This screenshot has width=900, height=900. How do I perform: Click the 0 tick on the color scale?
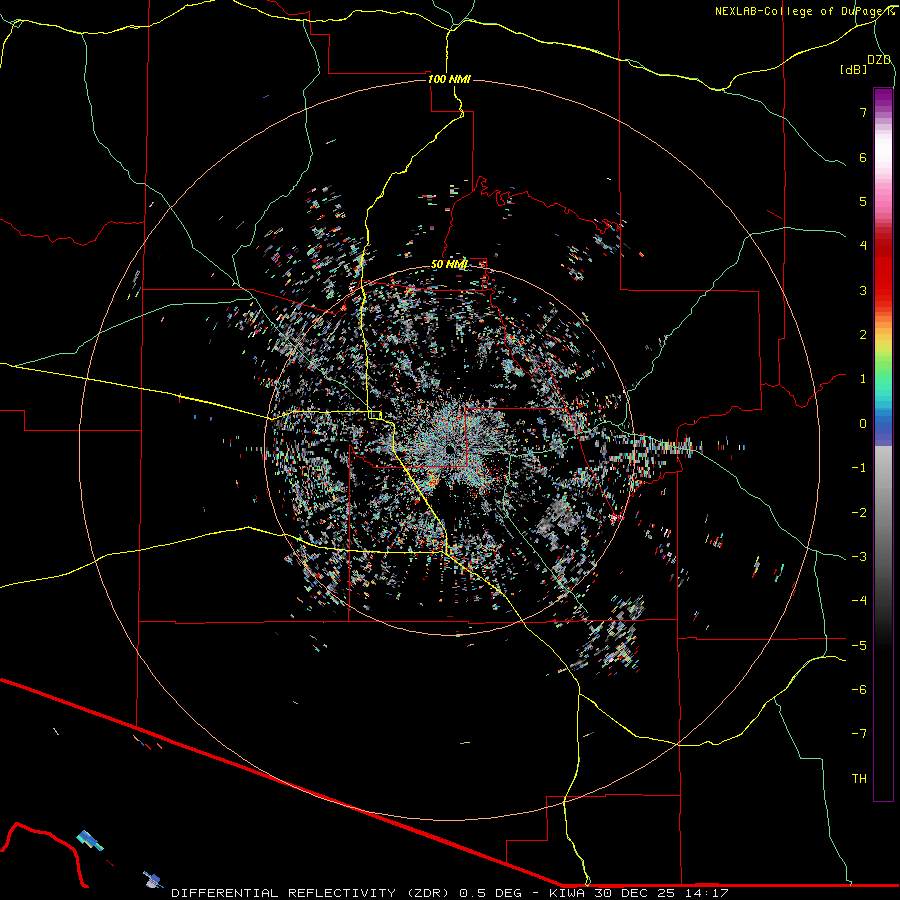click(x=863, y=424)
